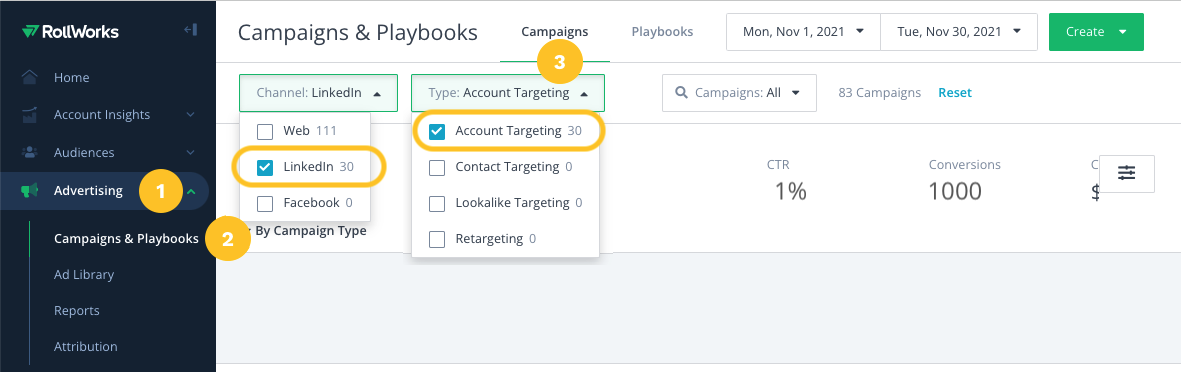Click the CTR 1% value
The image size is (1181, 372).
(791, 191)
